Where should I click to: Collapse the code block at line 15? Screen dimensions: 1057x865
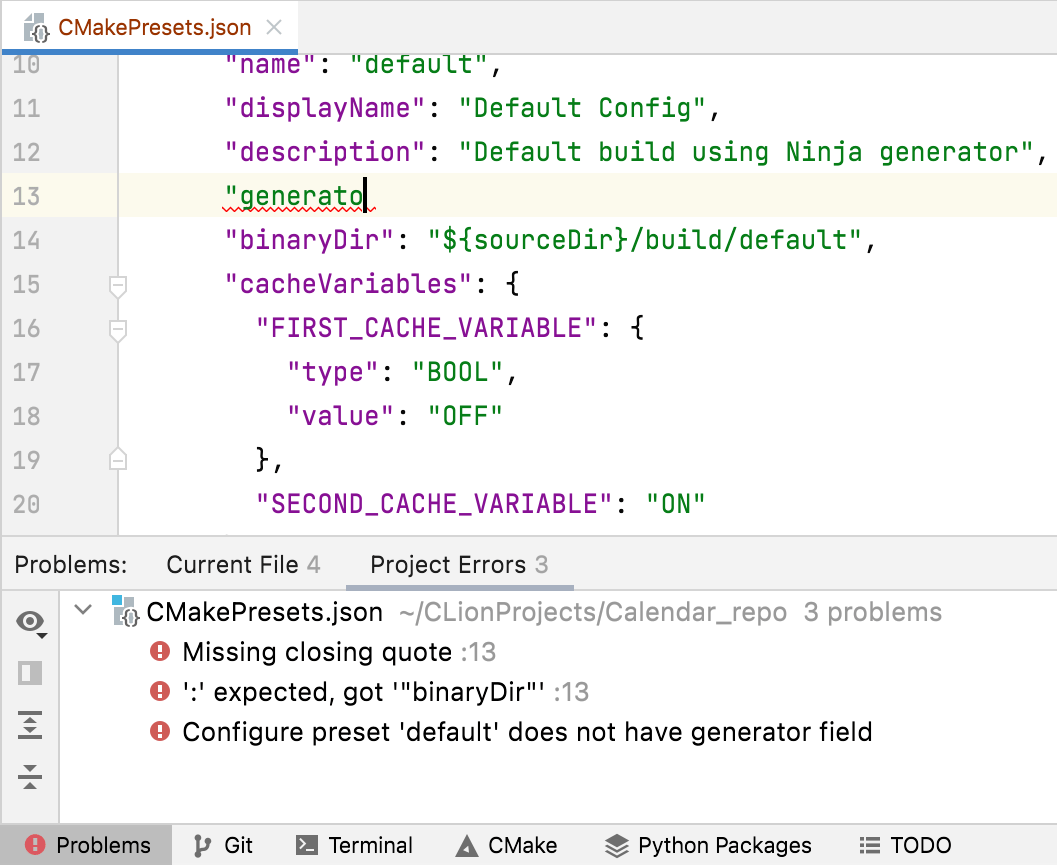click(117, 284)
